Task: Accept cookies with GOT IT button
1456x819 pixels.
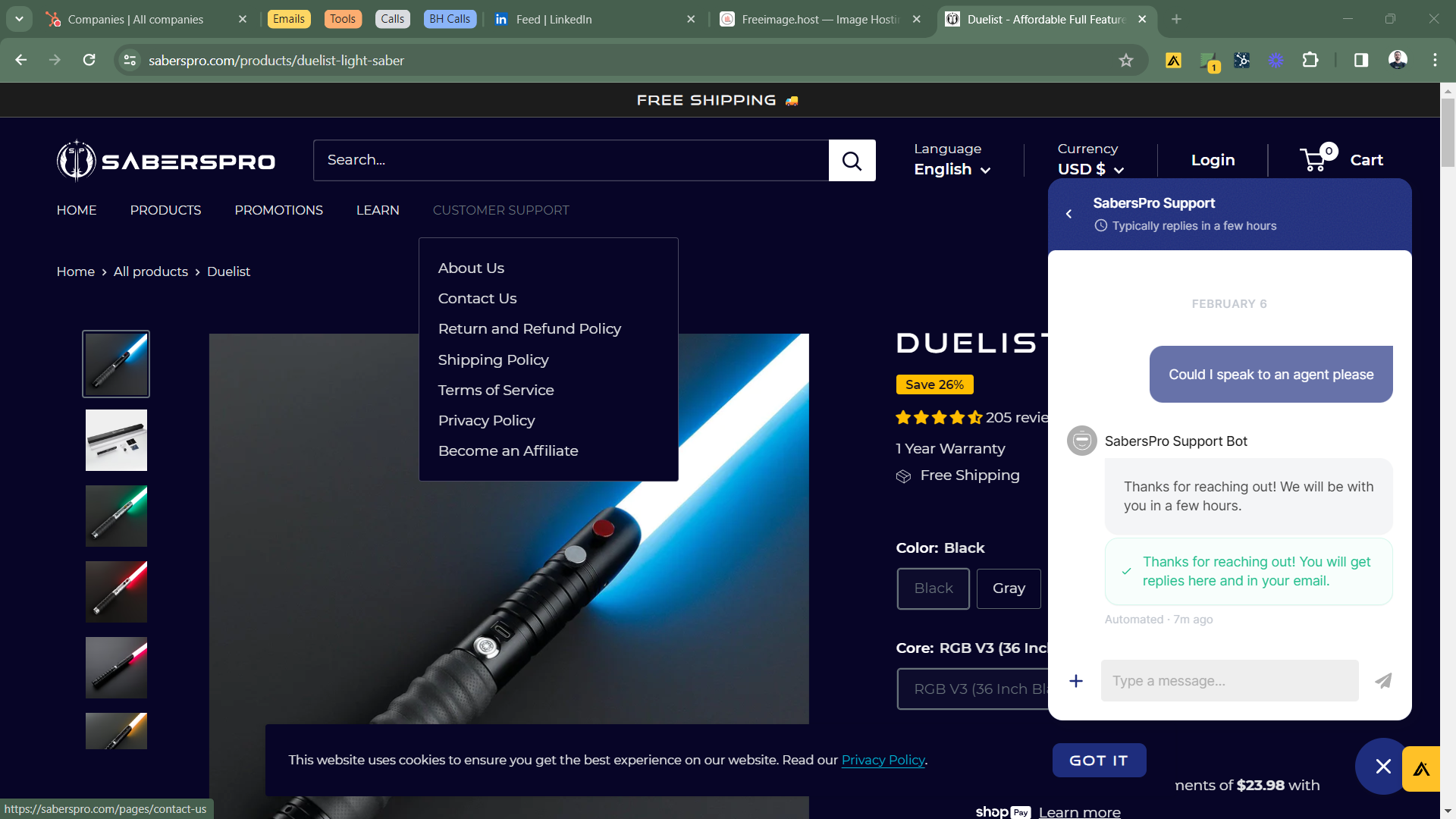Action: (1099, 761)
